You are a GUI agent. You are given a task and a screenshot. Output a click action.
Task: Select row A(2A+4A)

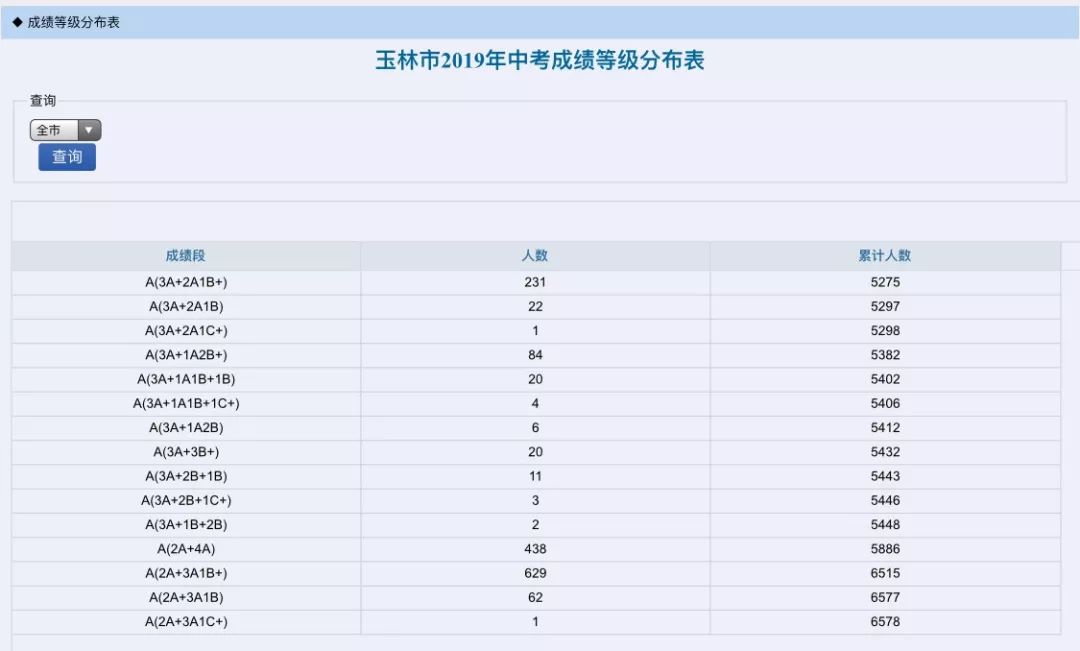(x=536, y=549)
